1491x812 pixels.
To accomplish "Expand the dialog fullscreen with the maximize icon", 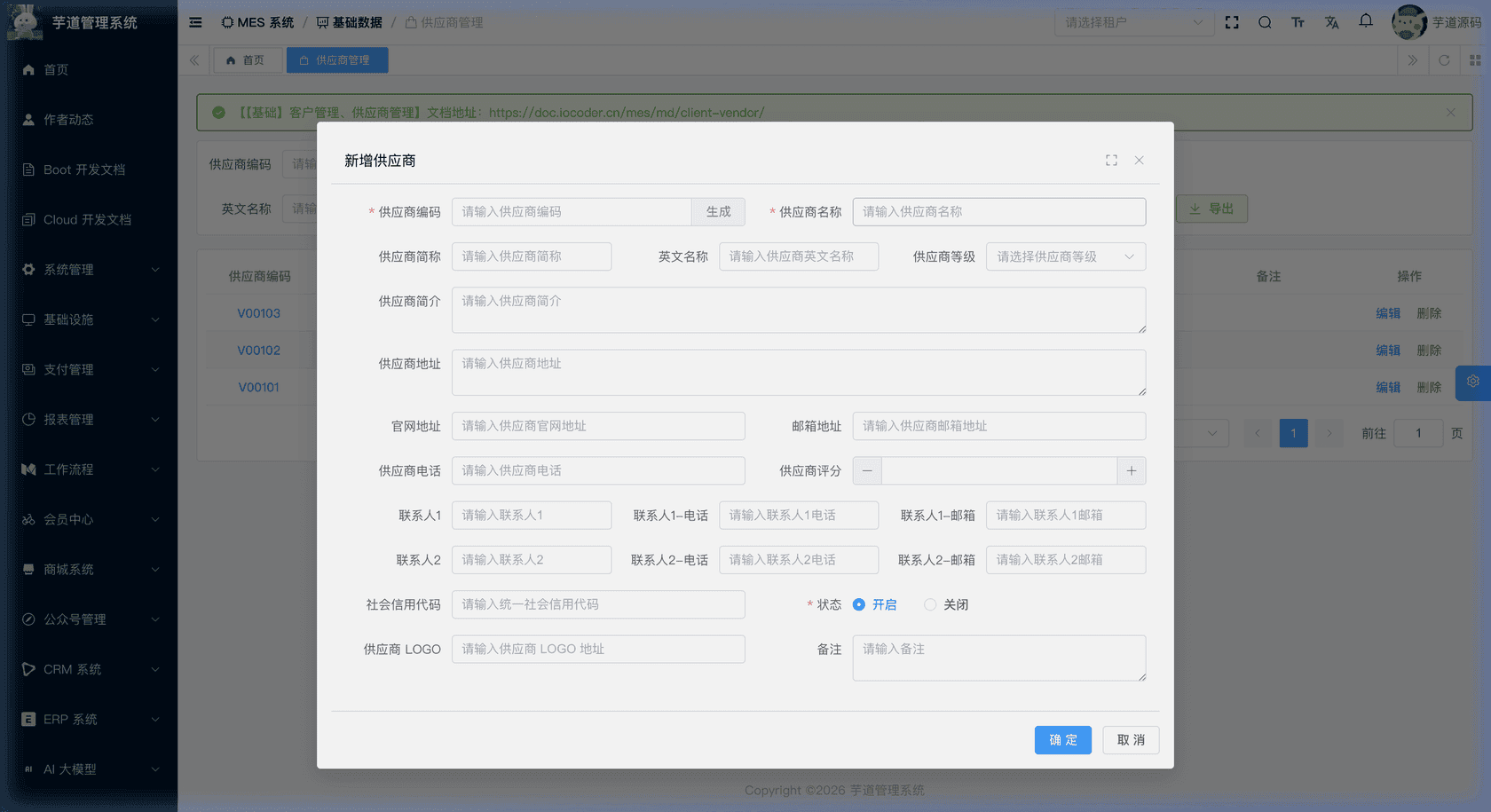I will click(1111, 161).
